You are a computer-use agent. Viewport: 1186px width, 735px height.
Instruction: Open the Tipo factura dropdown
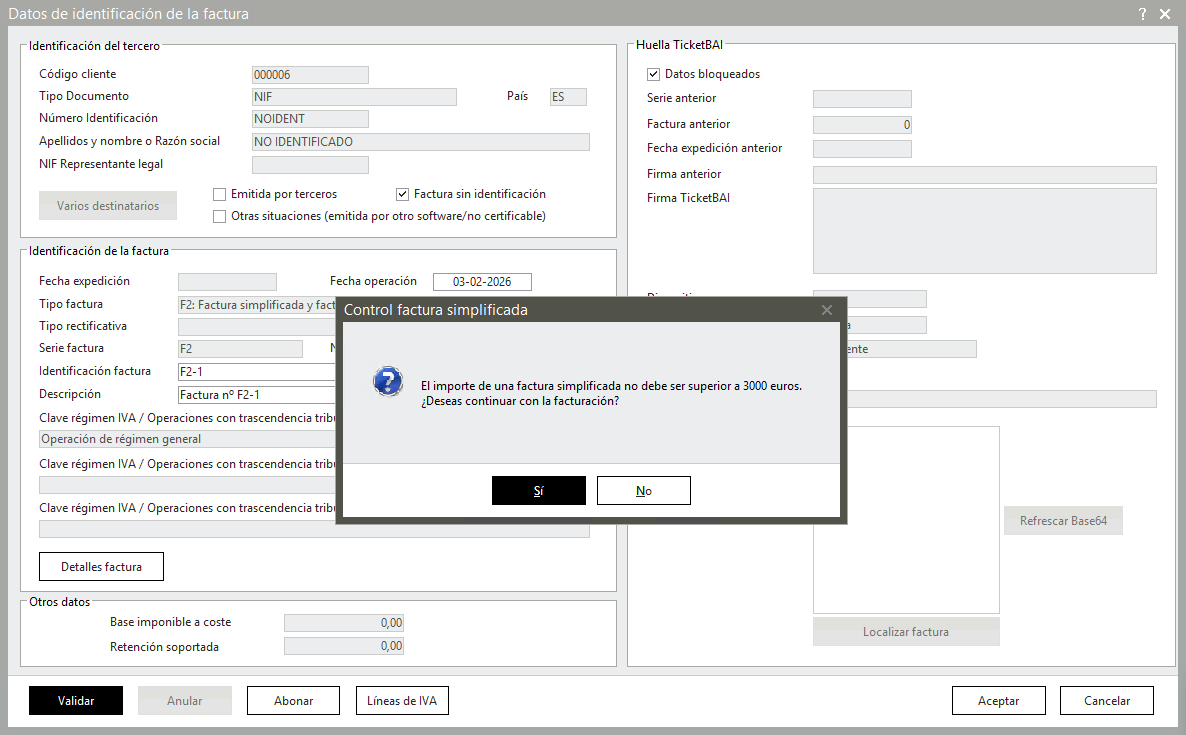[257, 304]
